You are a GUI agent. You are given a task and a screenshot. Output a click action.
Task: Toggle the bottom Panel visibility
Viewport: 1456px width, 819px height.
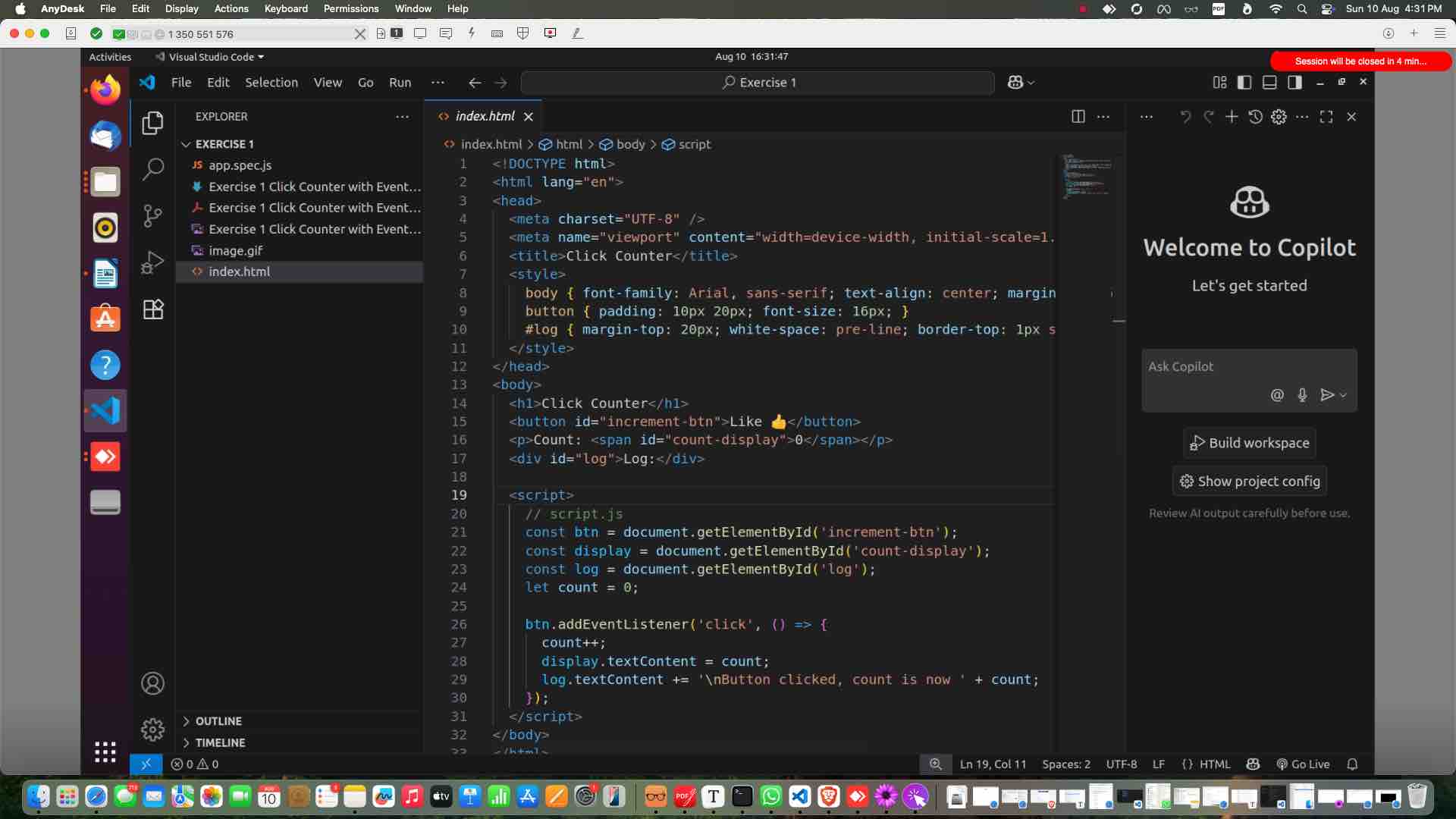pyautogui.click(x=1269, y=83)
